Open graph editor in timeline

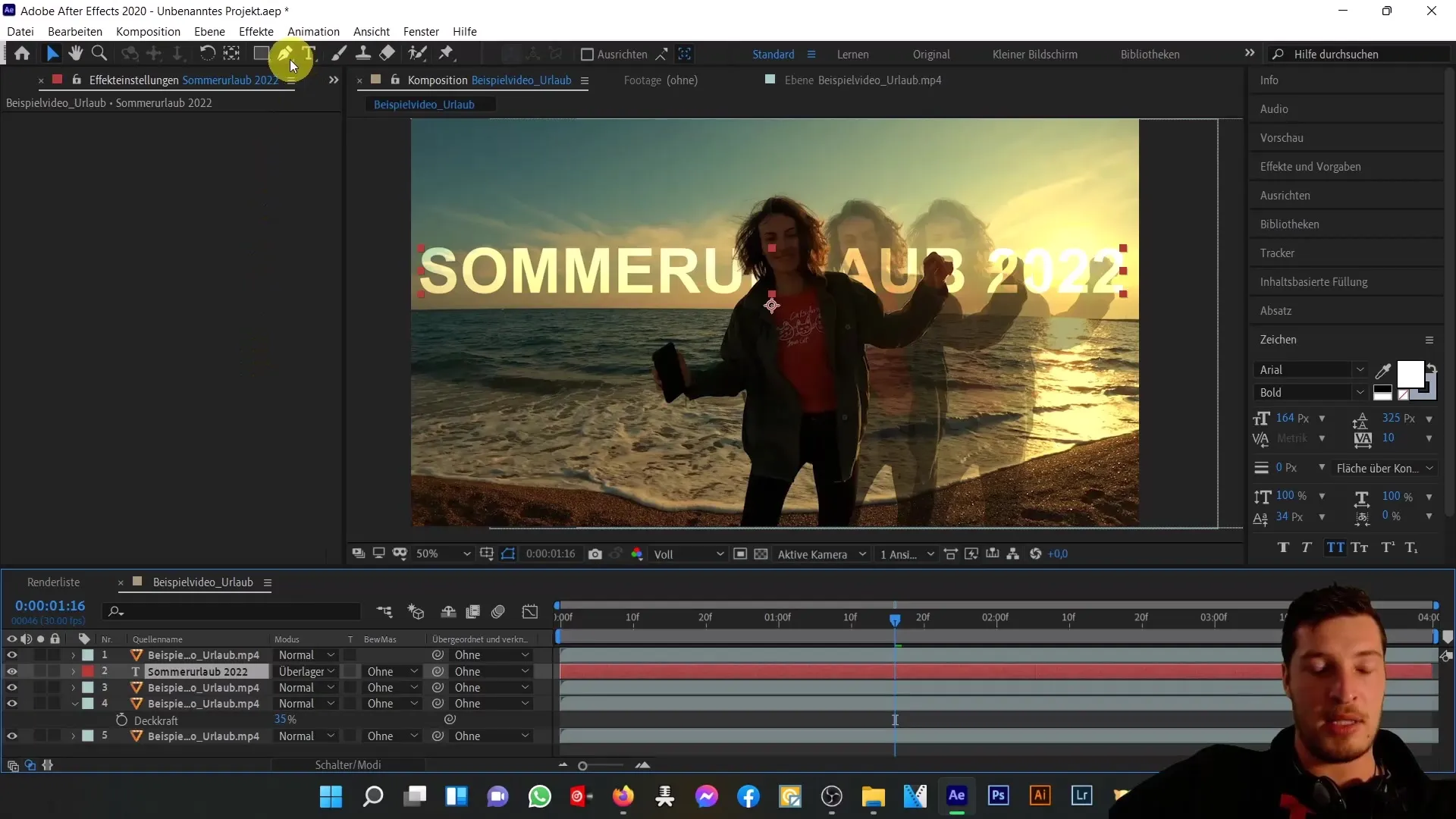coord(530,612)
